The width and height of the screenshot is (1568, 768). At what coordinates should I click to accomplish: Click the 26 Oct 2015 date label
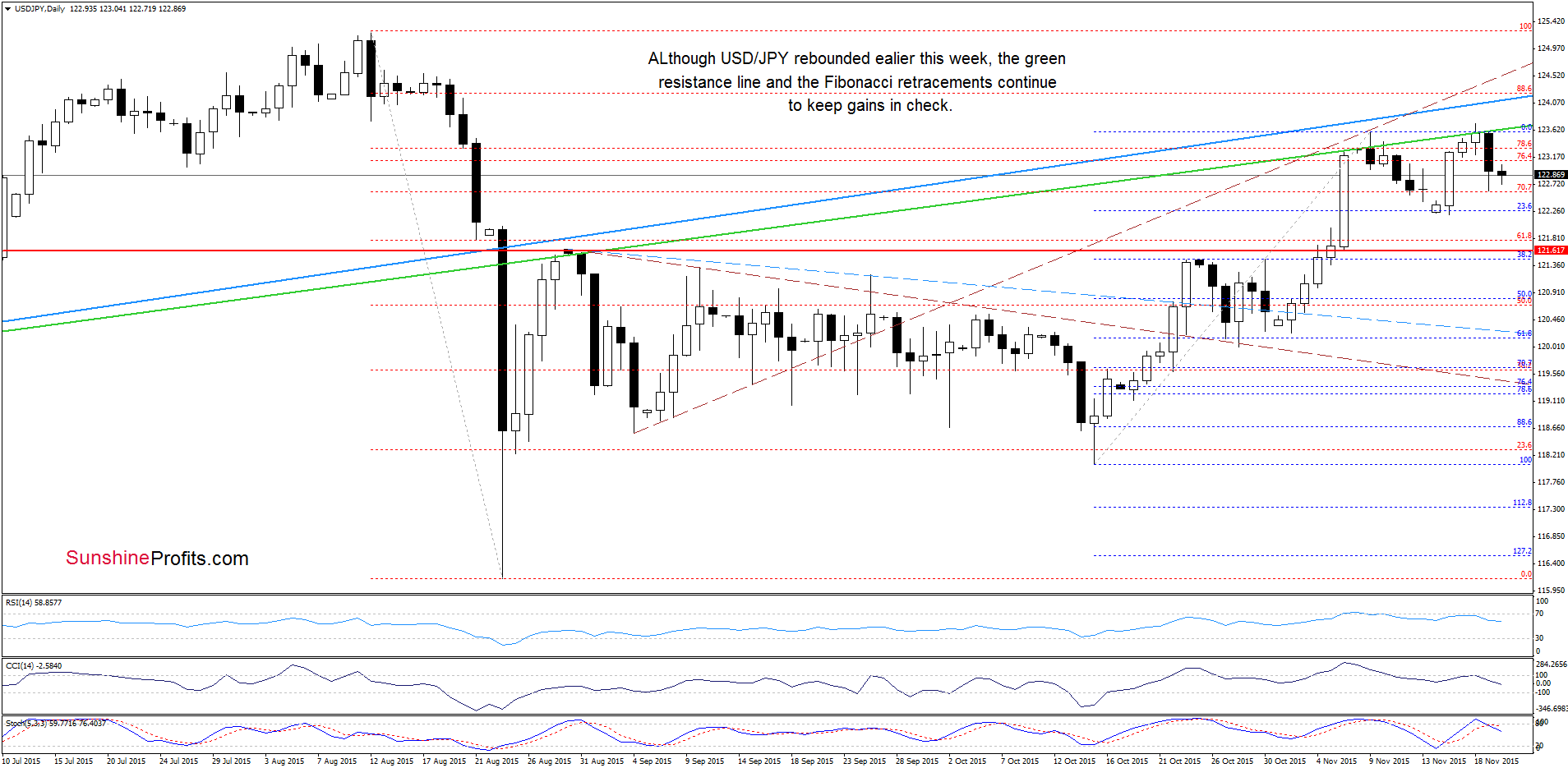tap(1232, 761)
